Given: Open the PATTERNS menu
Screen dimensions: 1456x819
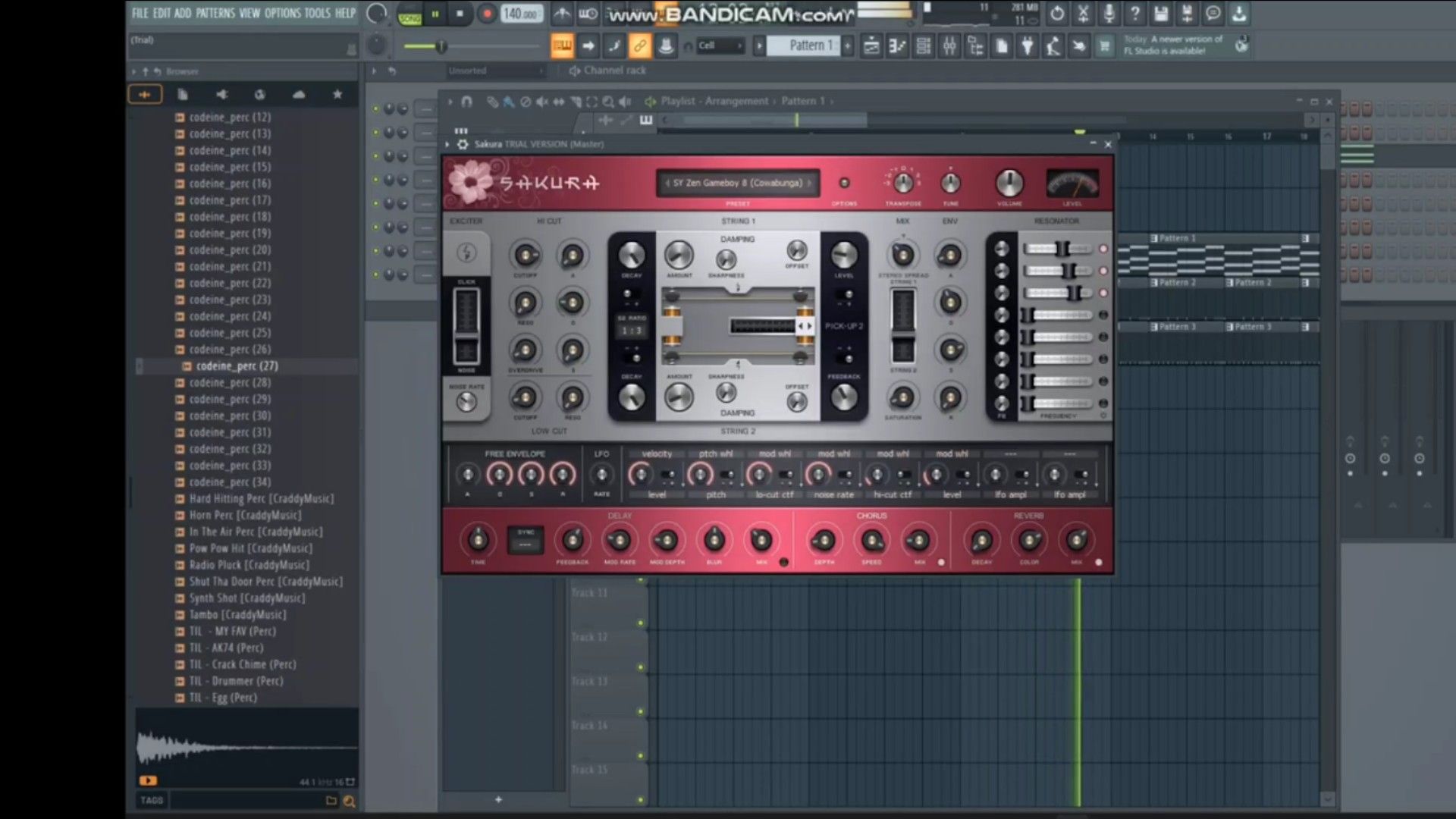Looking at the screenshot, I should [215, 13].
